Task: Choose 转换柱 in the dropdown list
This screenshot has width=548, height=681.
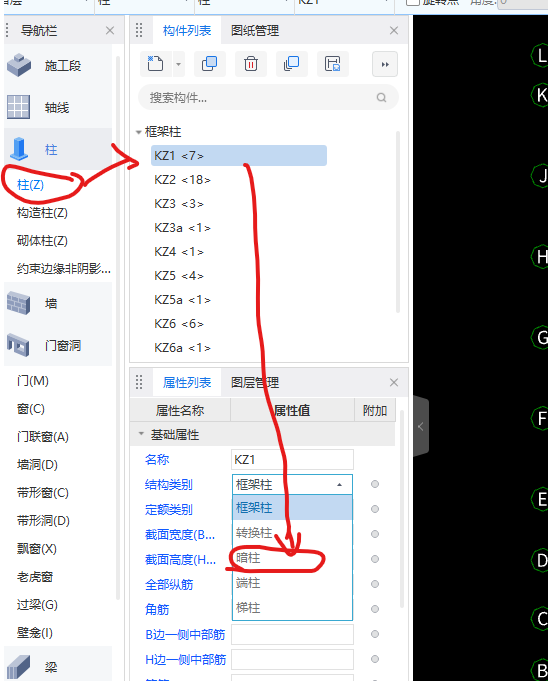Action: click(292, 532)
